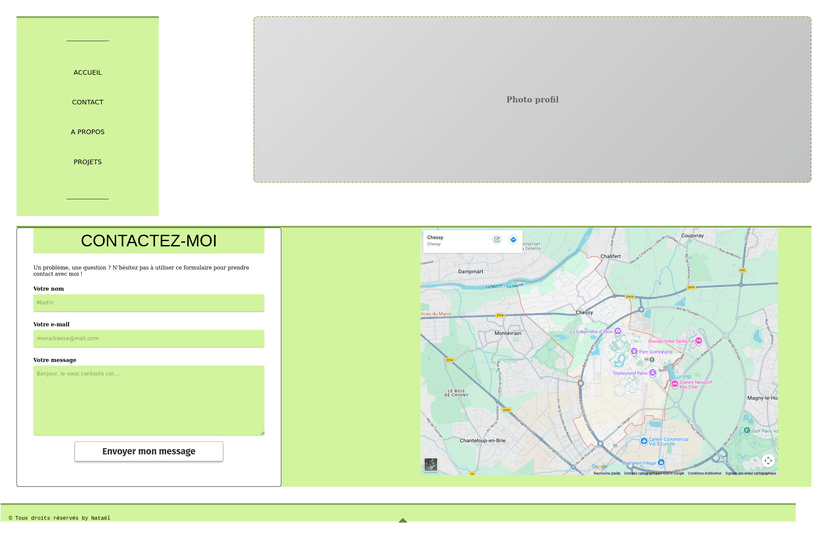
Task: Click the Chessy title in map card
Action: (435, 238)
